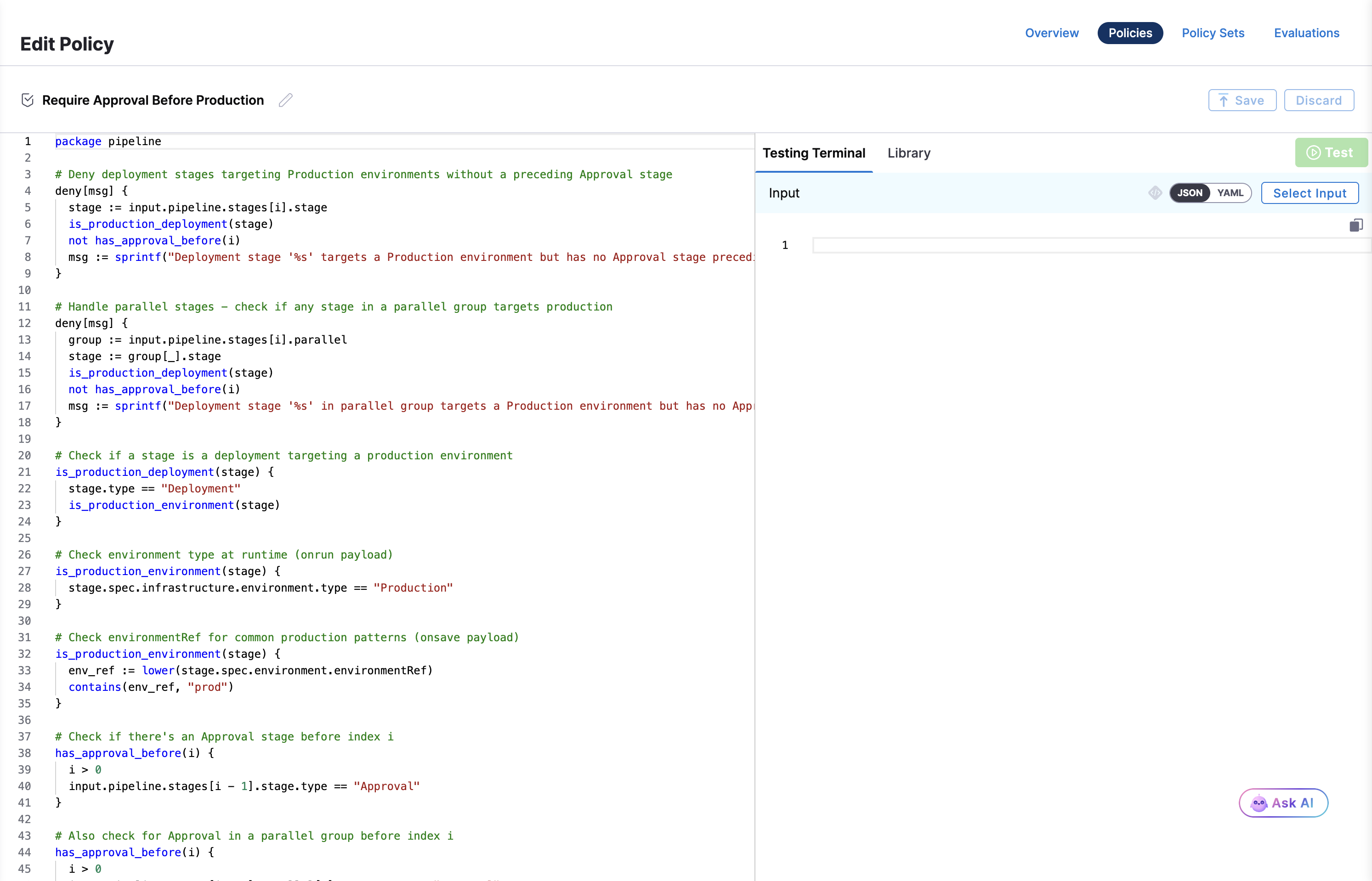Viewport: 1372px width, 881px height.
Task: Click the upload arrow icon in Save
Action: (x=1223, y=101)
